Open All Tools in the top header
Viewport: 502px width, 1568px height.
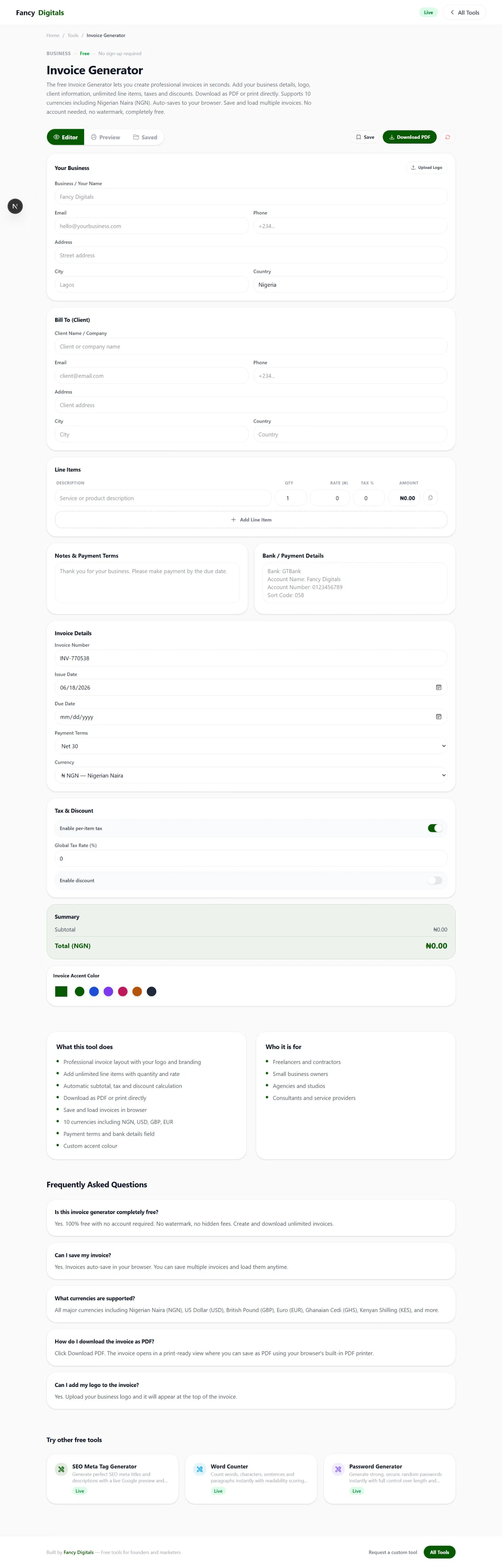click(464, 12)
